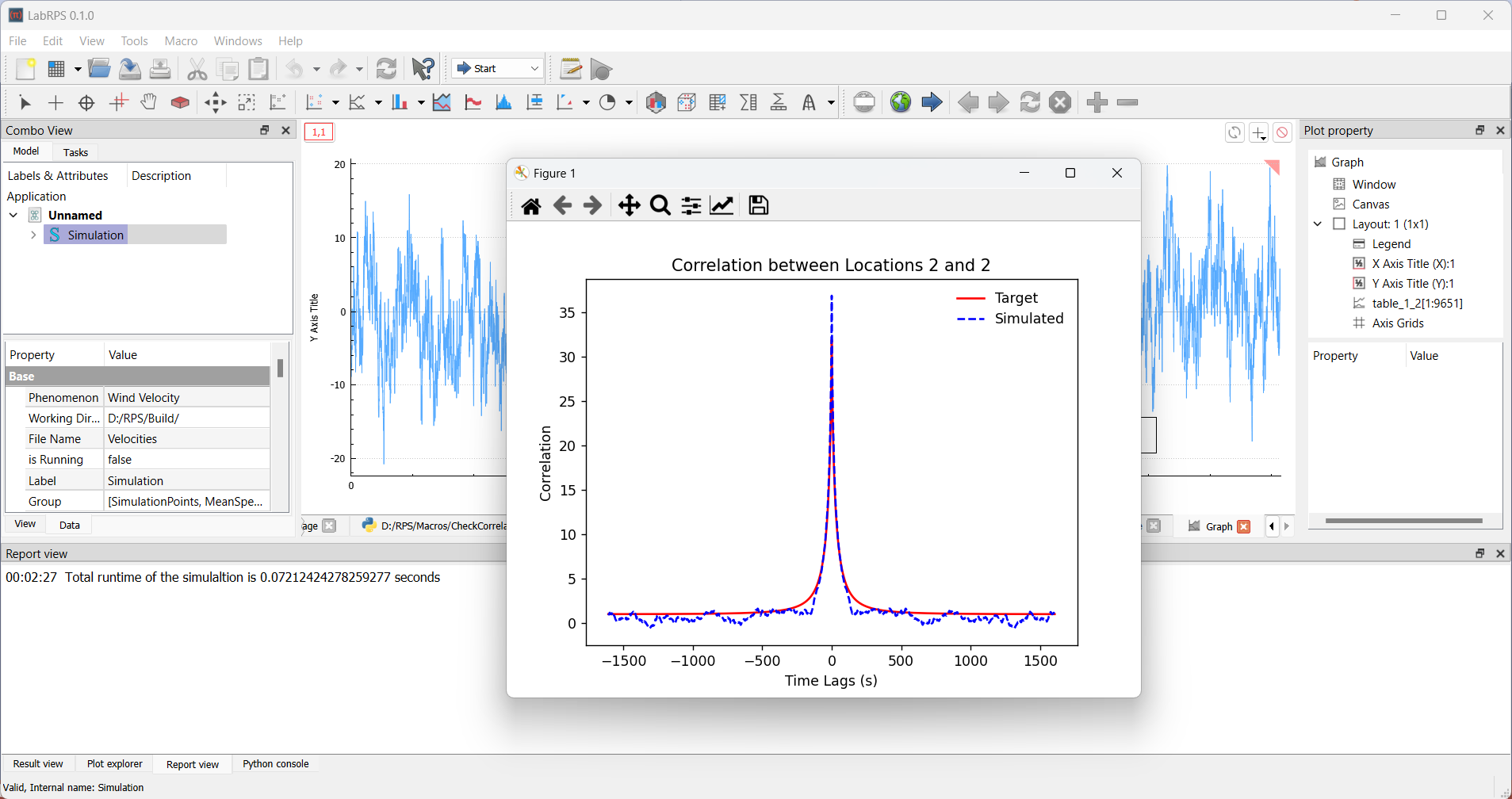Viewport: 1512px width, 799px height.
Task: Toggle floating for Plot property panel
Action: click(x=1479, y=131)
